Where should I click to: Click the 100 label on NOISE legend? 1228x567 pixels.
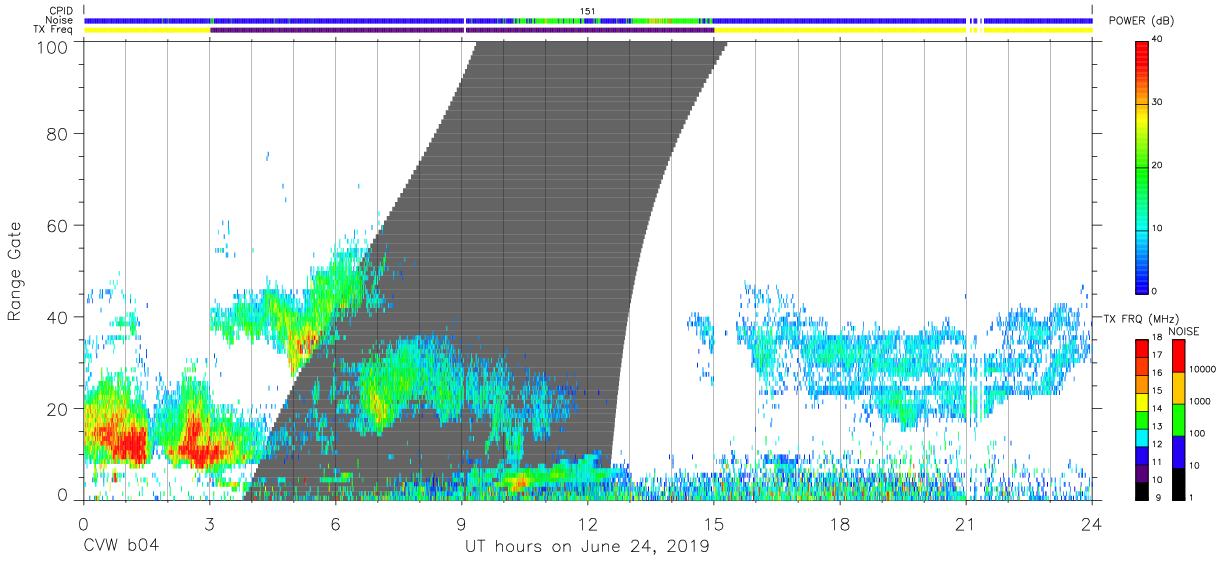coord(1198,433)
